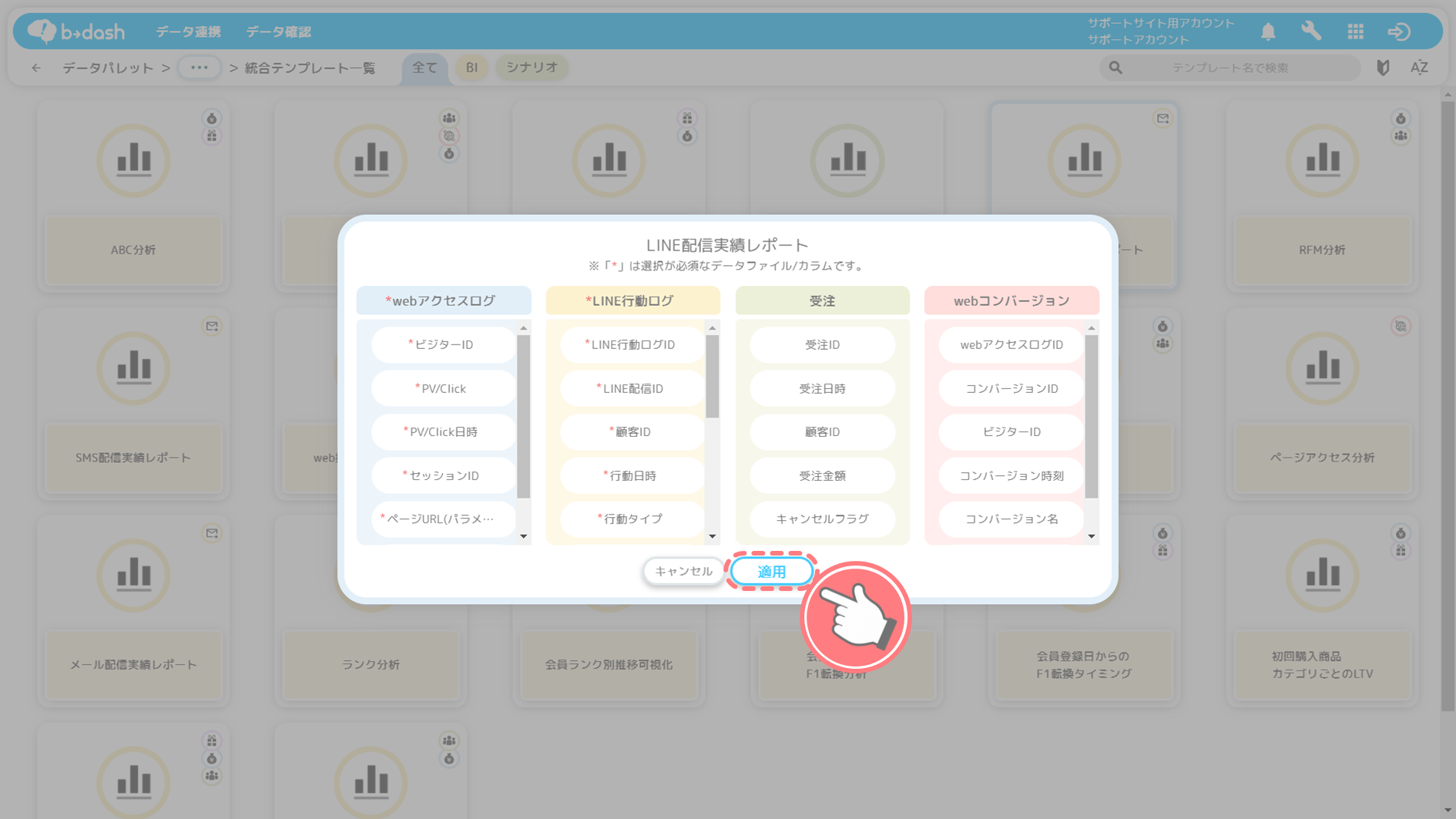
Task: Click the up arrow of LINE行動ログ scrollbar
Action: point(713,328)
